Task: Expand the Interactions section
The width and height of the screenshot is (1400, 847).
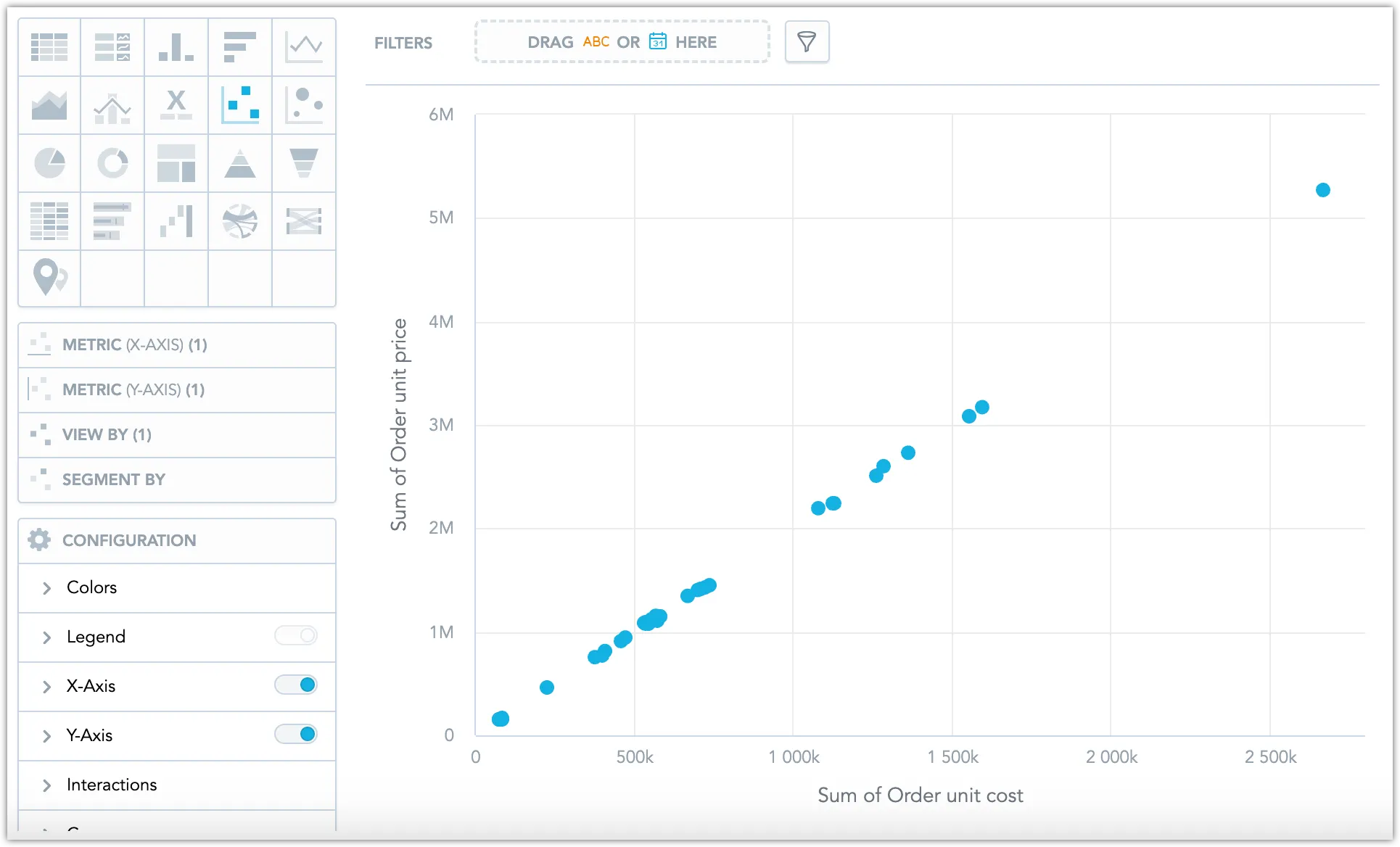Action: coord(46,785)
